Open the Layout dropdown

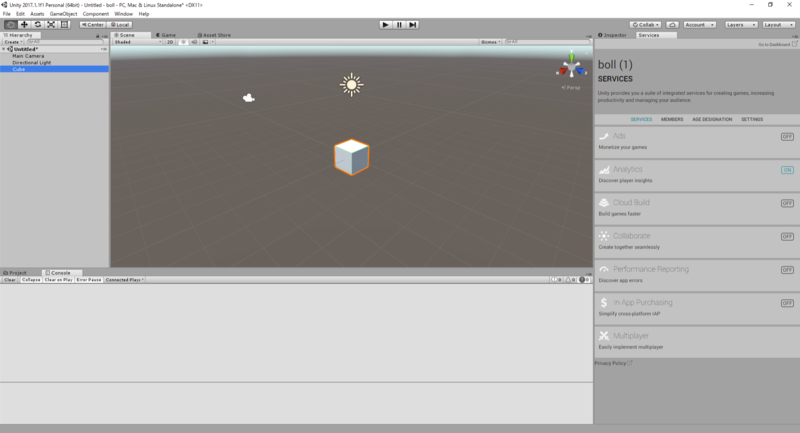[779, 24]
